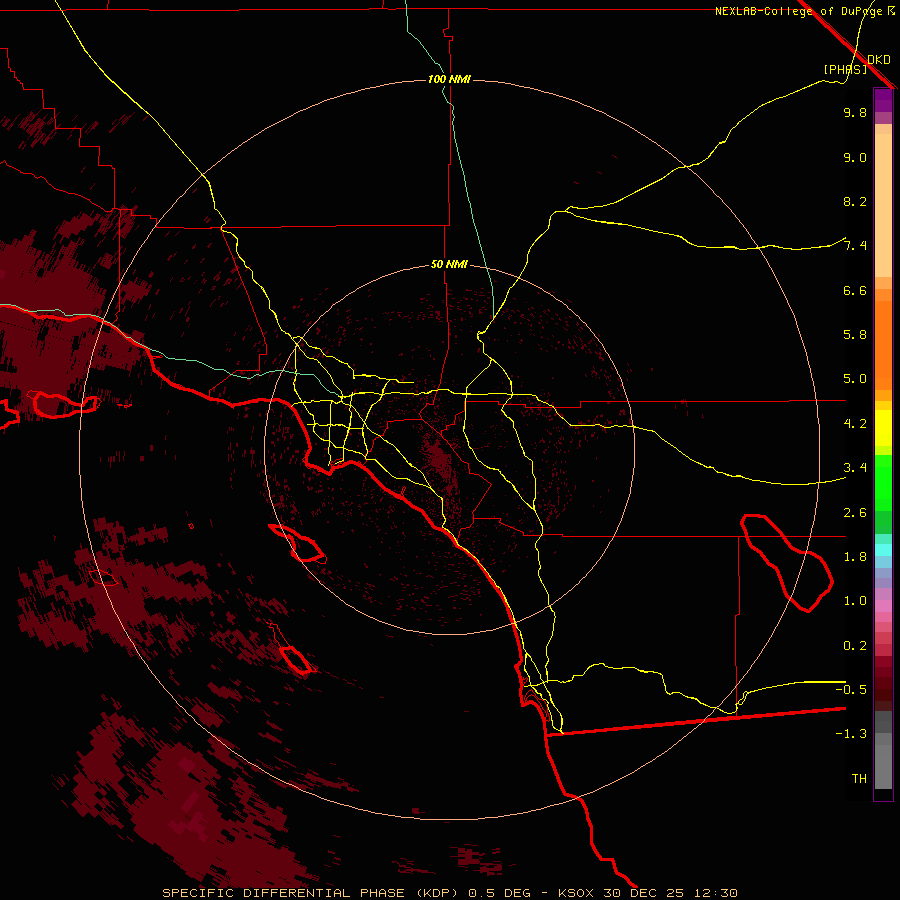Click the [PHAS] units label
Viewport: 900px width, 900px height.
[845, 69]
